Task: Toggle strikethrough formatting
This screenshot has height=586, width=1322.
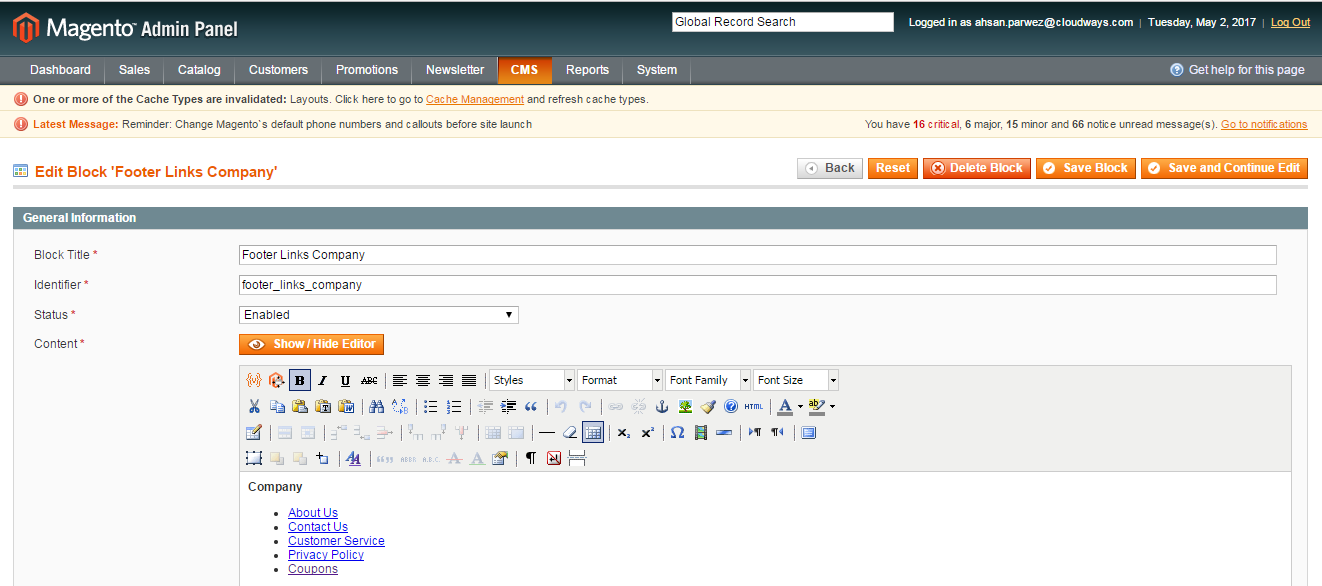Action: [369, 380]
